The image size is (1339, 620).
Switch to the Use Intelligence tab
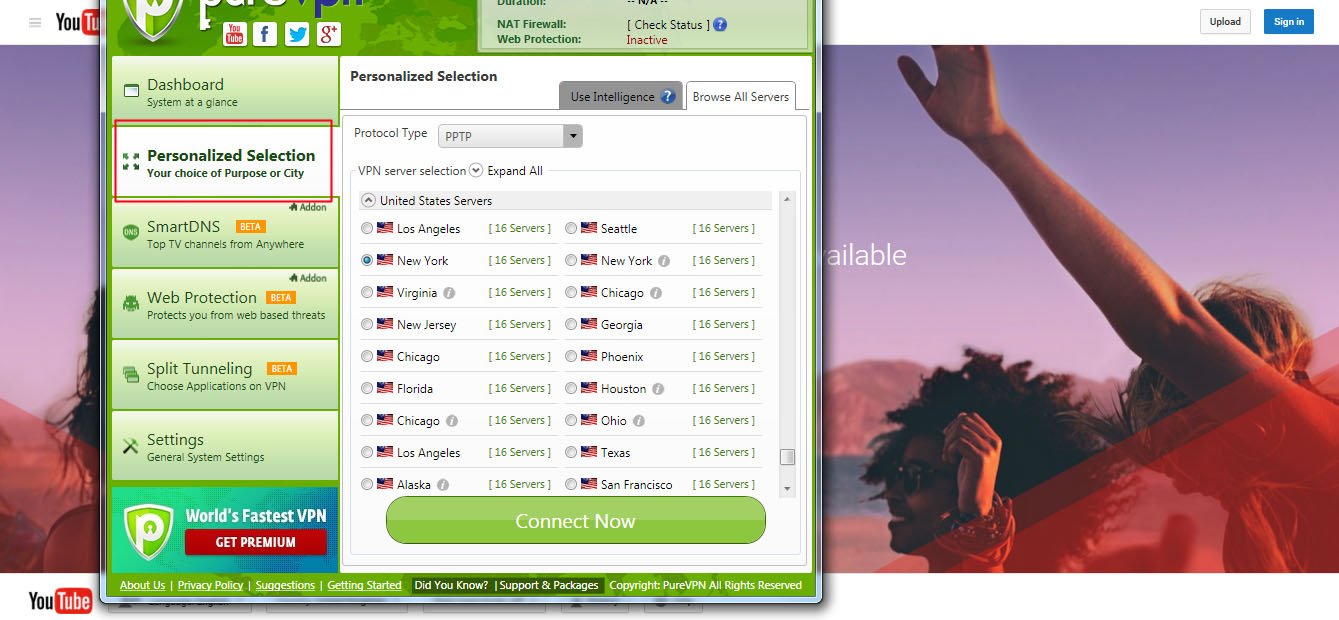621,96
